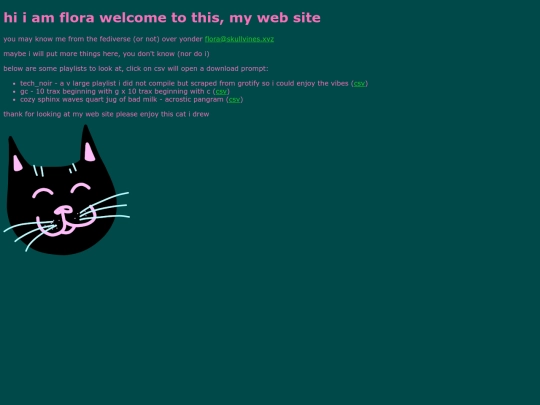Click the "cozy sphinx waves" list item text
Image resolution: width=540 pixels, height=405 pixels.
[132, 99]
